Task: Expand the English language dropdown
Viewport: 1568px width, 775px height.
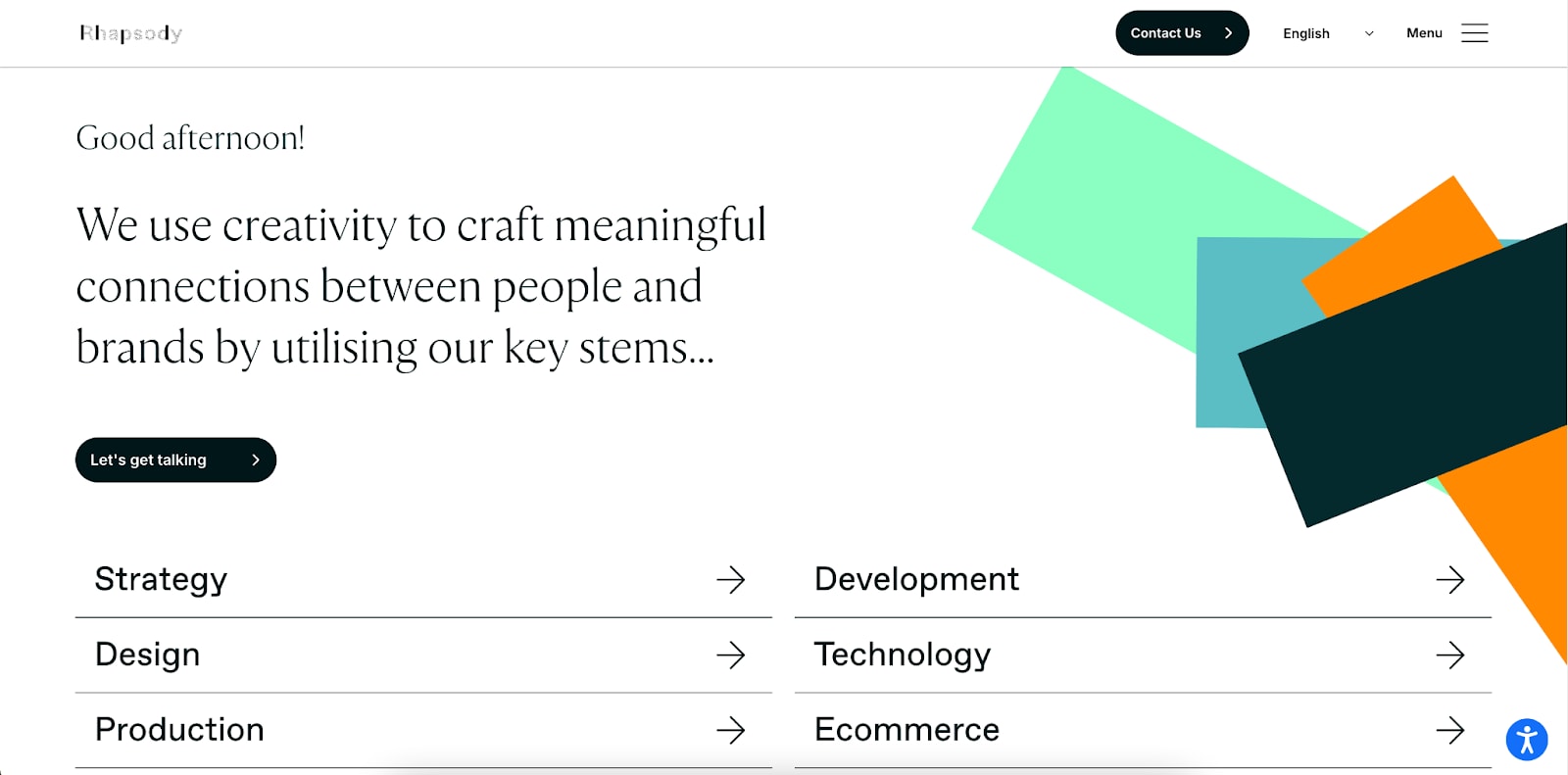Action: (1306, 33)
